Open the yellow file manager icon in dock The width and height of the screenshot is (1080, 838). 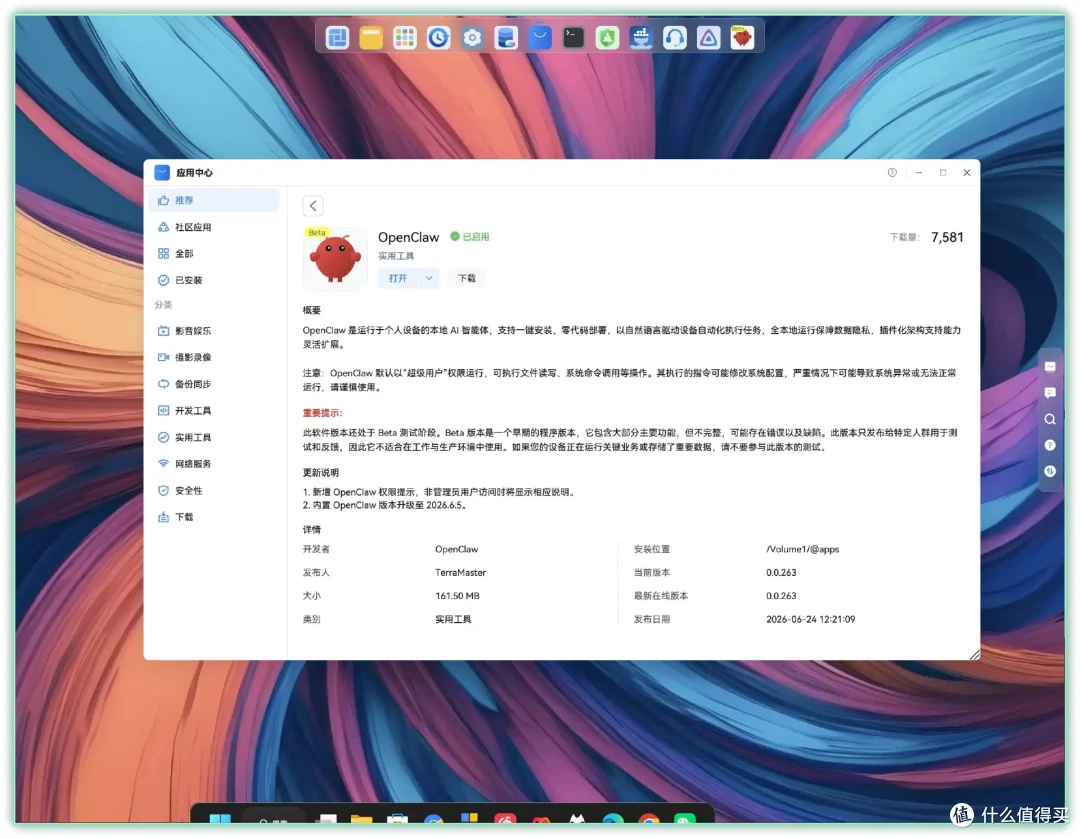click(371, 37)
